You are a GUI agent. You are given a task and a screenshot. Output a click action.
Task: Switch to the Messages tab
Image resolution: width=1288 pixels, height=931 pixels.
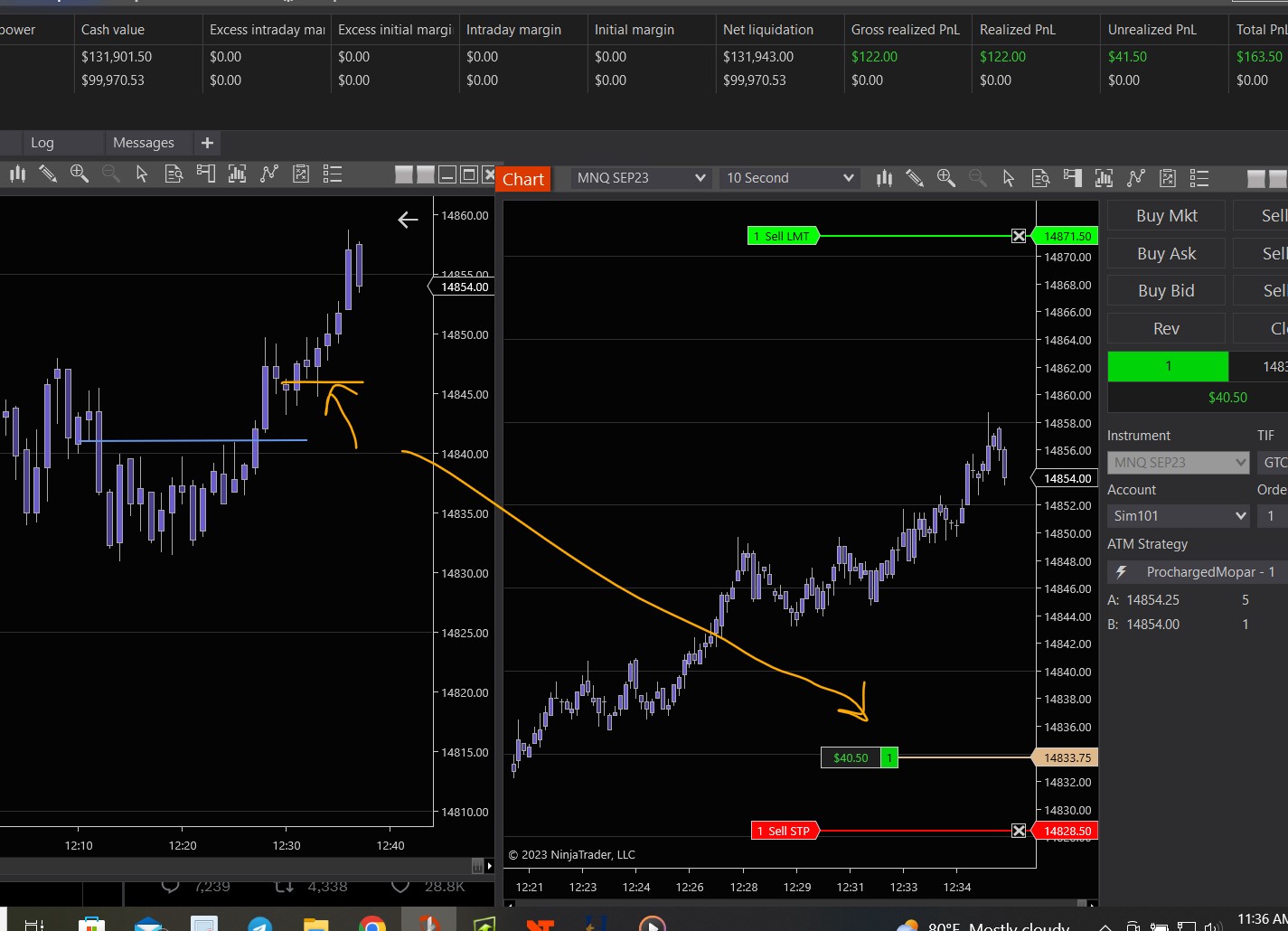tap(143, 143)
